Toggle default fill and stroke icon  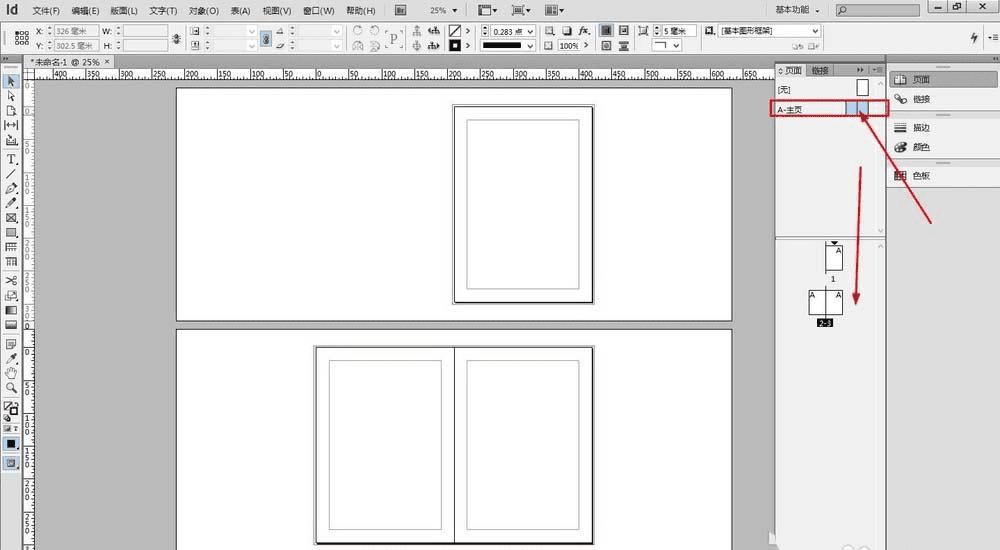7,418
